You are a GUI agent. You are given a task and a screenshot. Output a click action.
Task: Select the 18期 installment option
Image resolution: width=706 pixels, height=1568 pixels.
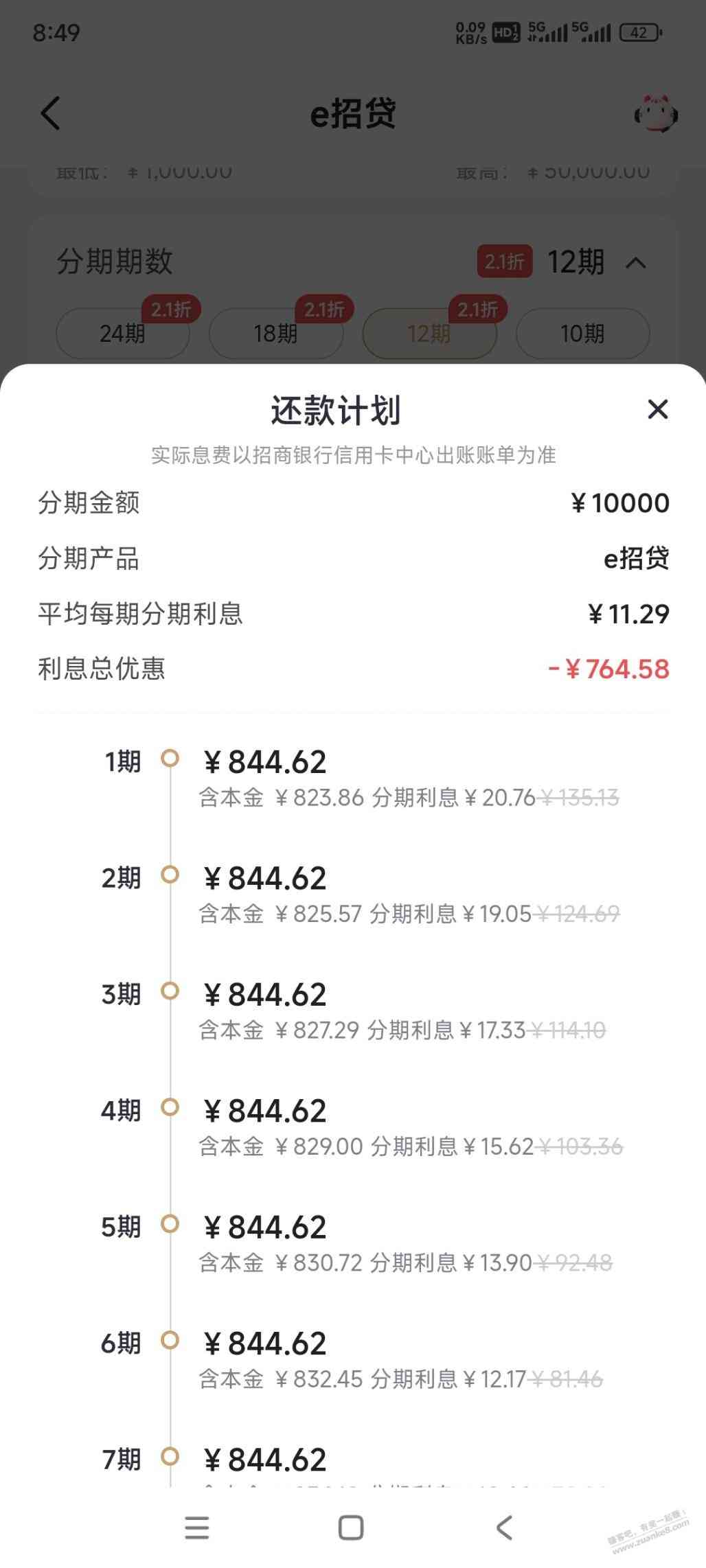click(275, 334)
